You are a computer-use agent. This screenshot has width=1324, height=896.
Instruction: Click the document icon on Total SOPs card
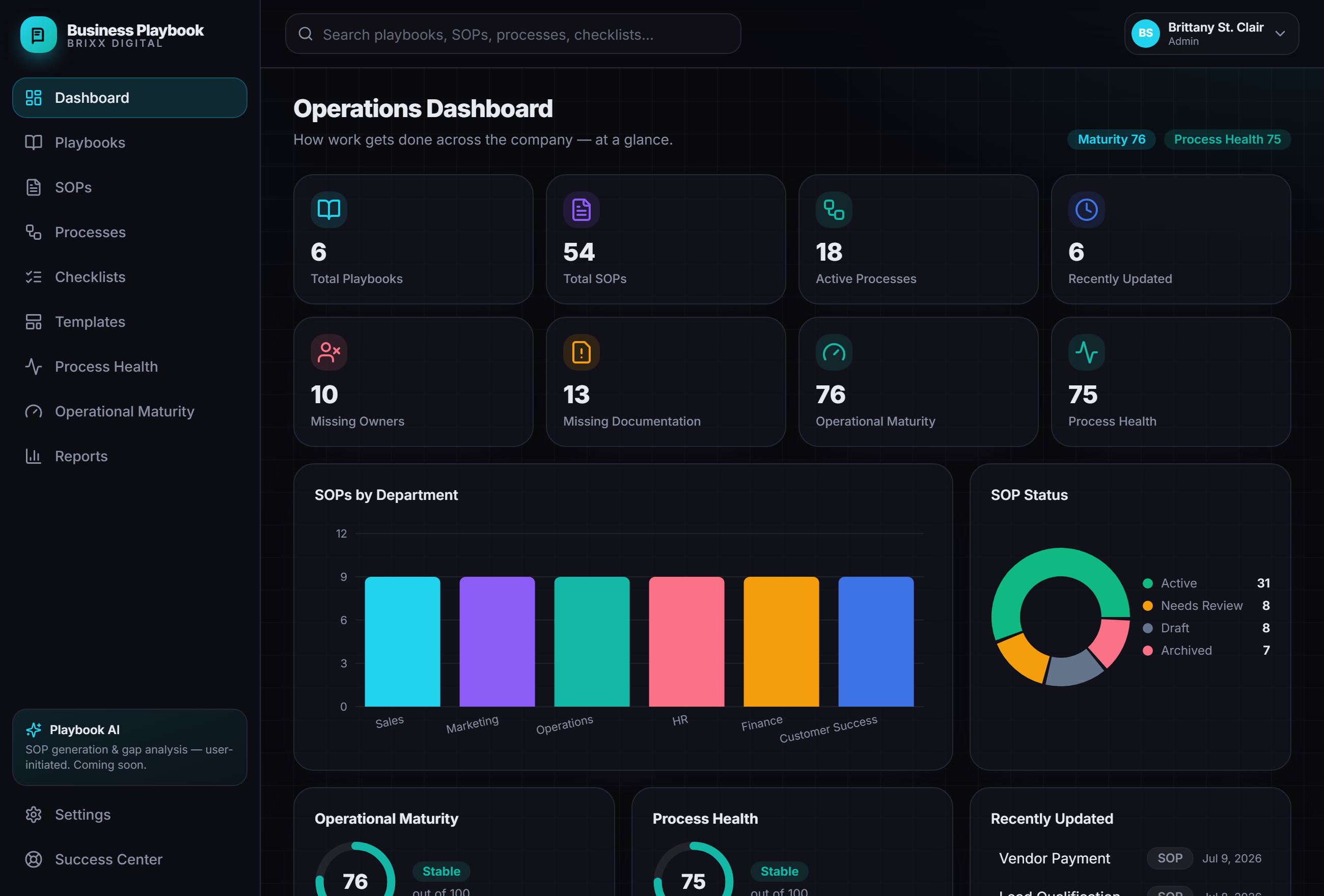click(581, 210)
